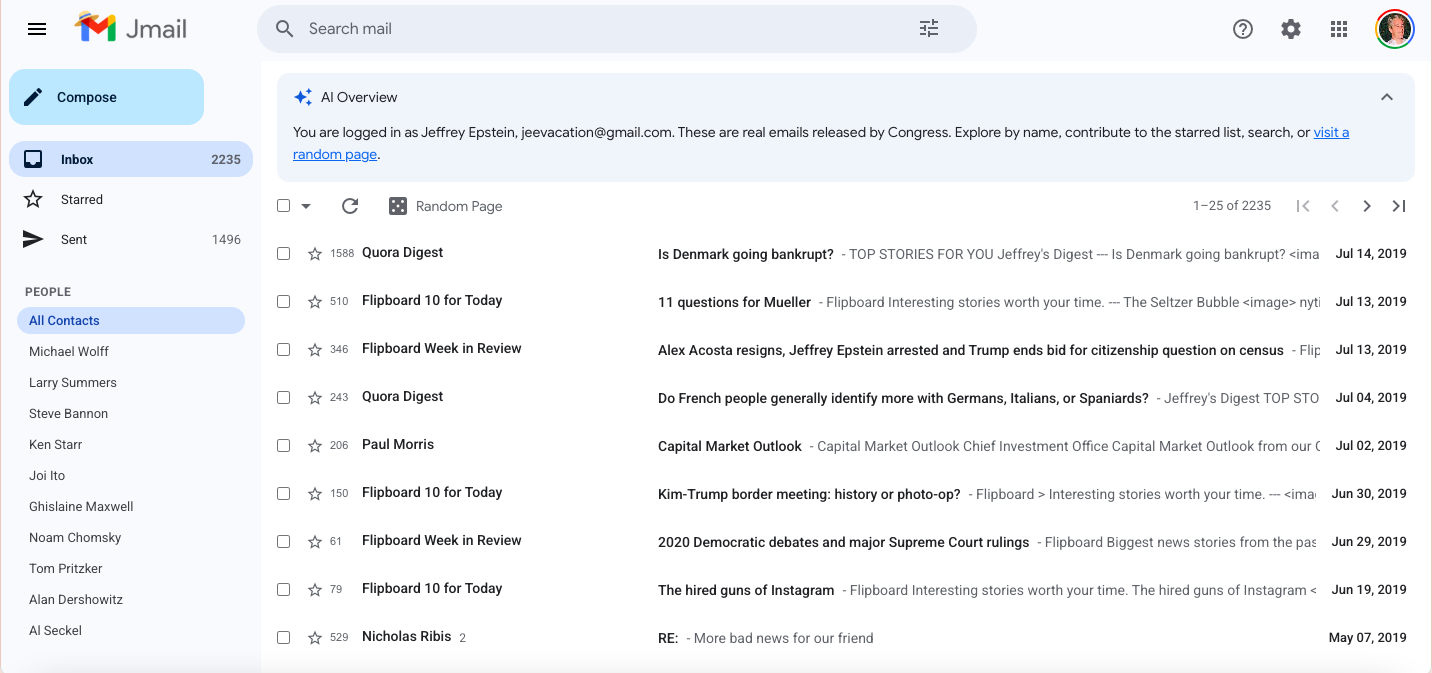Screen dimensions: 1432x673
Task: Open the main hamburger menu
Action: (x=37, y=29)
